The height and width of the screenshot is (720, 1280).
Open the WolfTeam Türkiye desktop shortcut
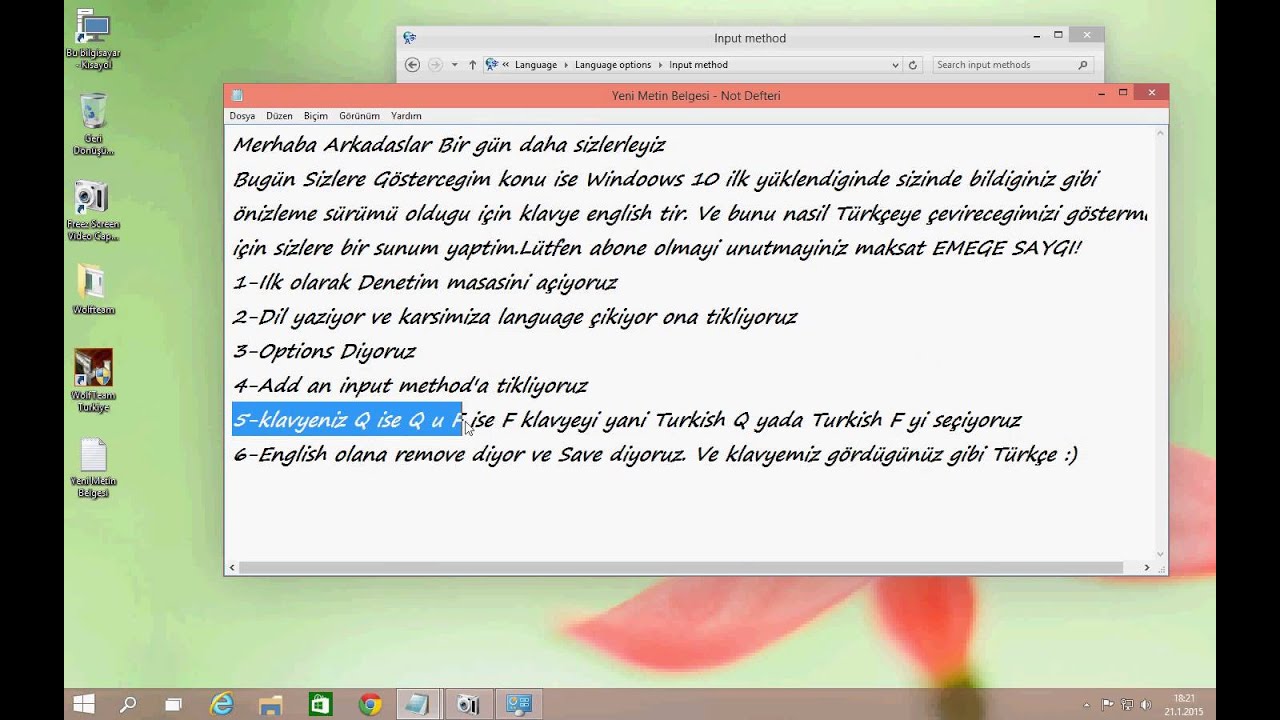(93, 380)
